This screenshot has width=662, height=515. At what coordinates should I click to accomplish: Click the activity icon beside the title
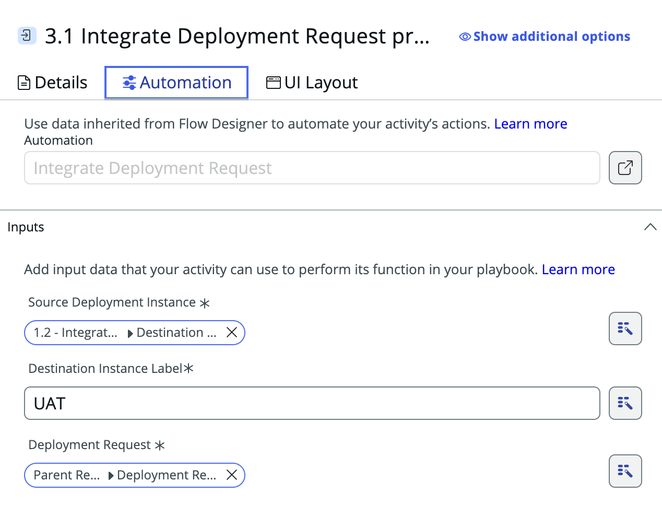(x=27, y=36)
